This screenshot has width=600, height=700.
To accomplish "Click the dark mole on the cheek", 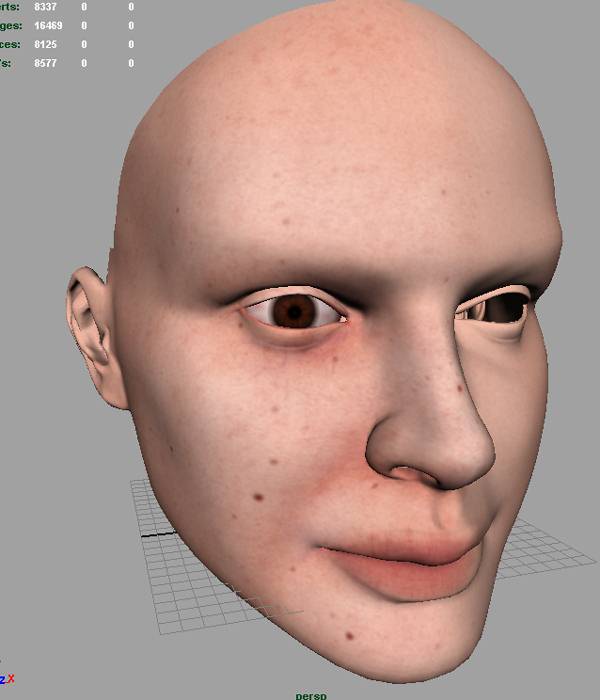I will pyautogui.click(x=259, y=496).
